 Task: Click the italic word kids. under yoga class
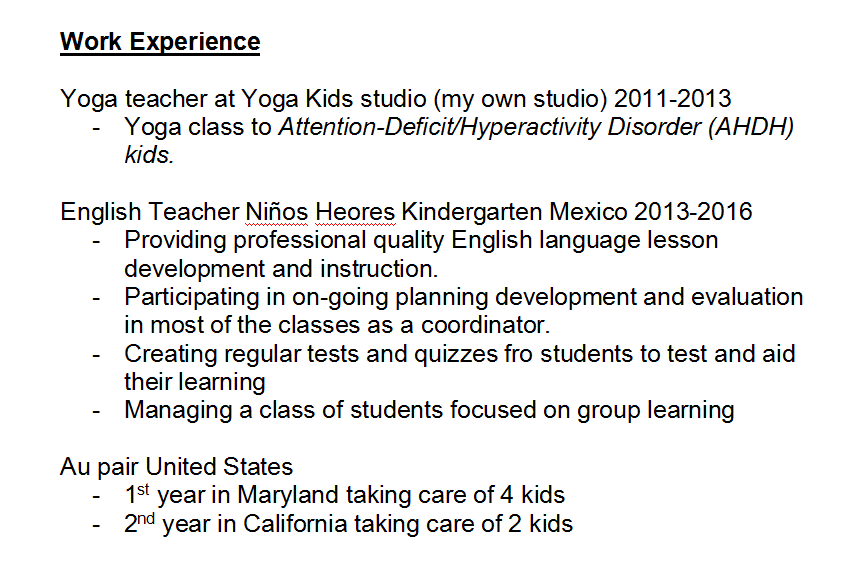pyautogui.click(x=149, y=156)
